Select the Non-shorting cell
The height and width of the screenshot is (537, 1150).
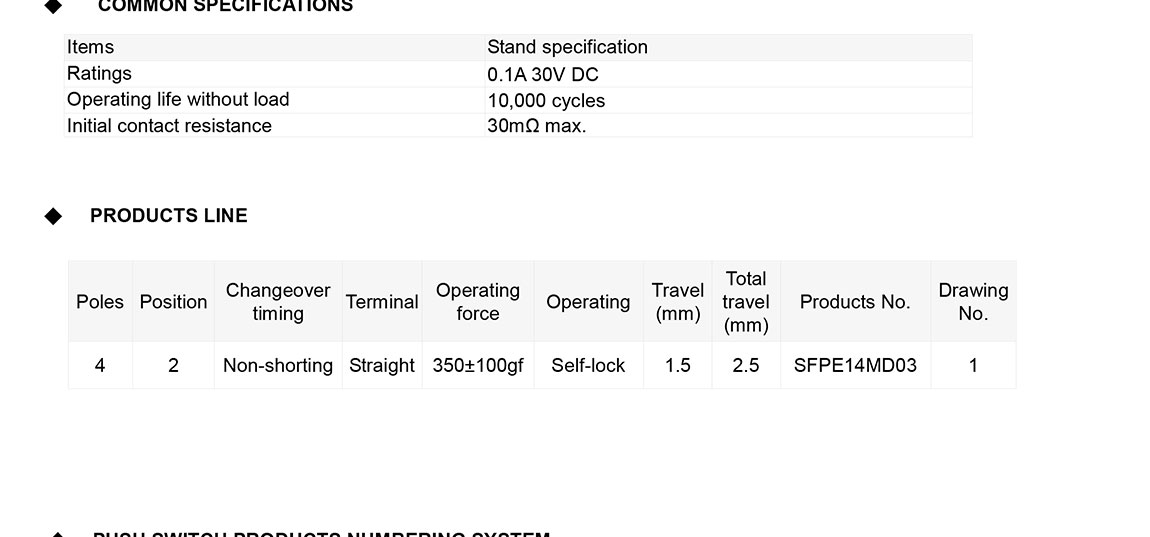[278, 366]
